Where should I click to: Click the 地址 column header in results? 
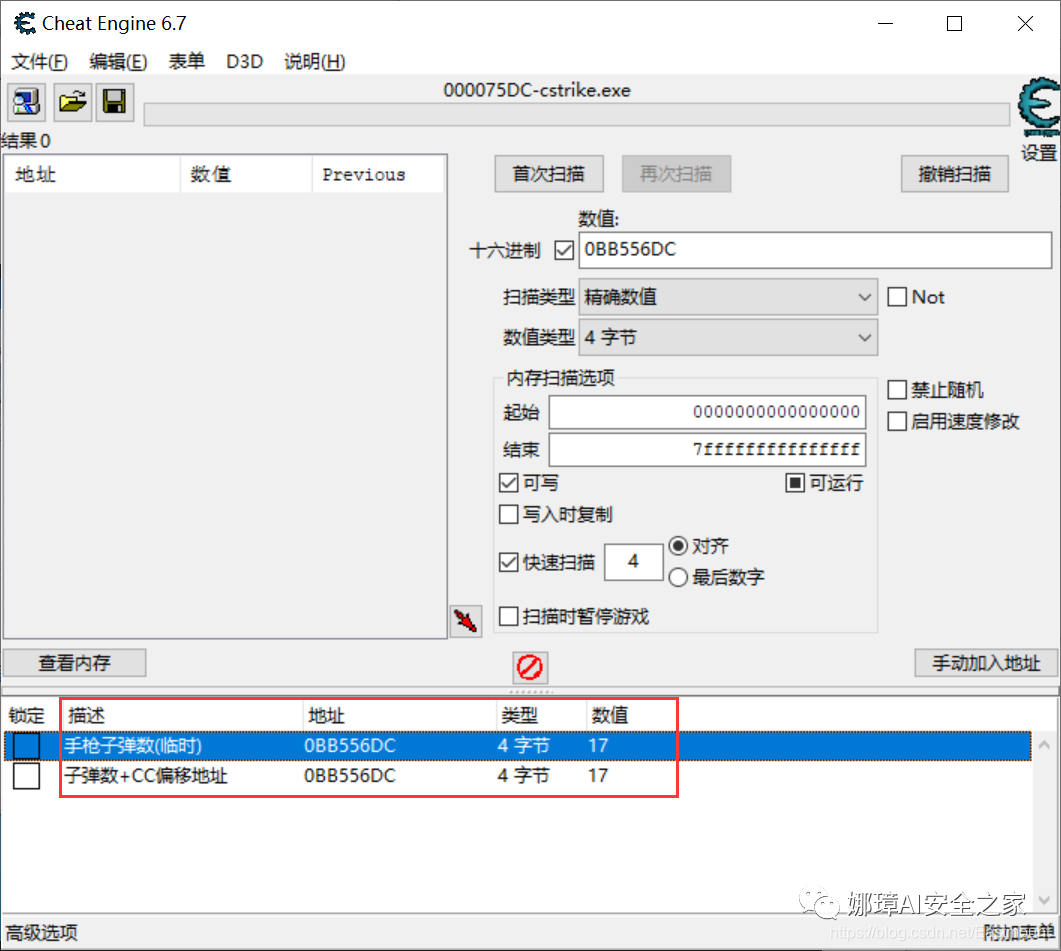tap(92, 175)
